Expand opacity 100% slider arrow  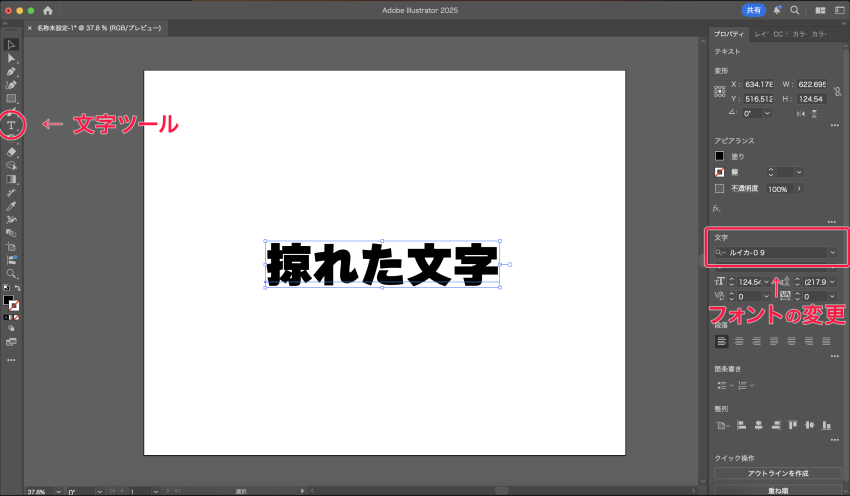click(799, 189)
